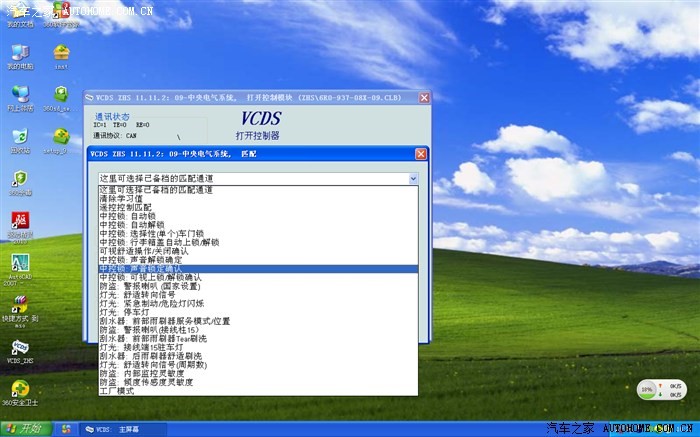The width and height of the screenshot is (700, 437).
Task: Select 这里可选择已备档的匹配通道 list entry
Action: pos(258,190)
